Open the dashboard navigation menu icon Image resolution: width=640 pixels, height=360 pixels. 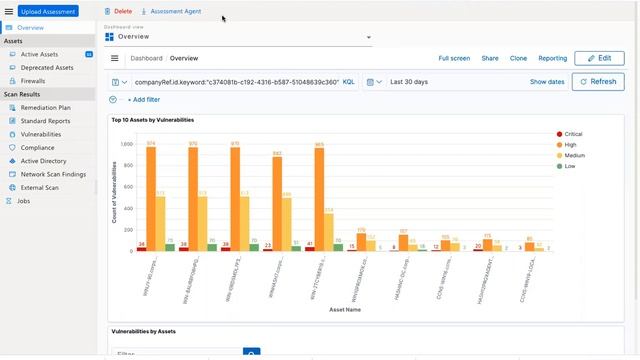click(115, 58)
